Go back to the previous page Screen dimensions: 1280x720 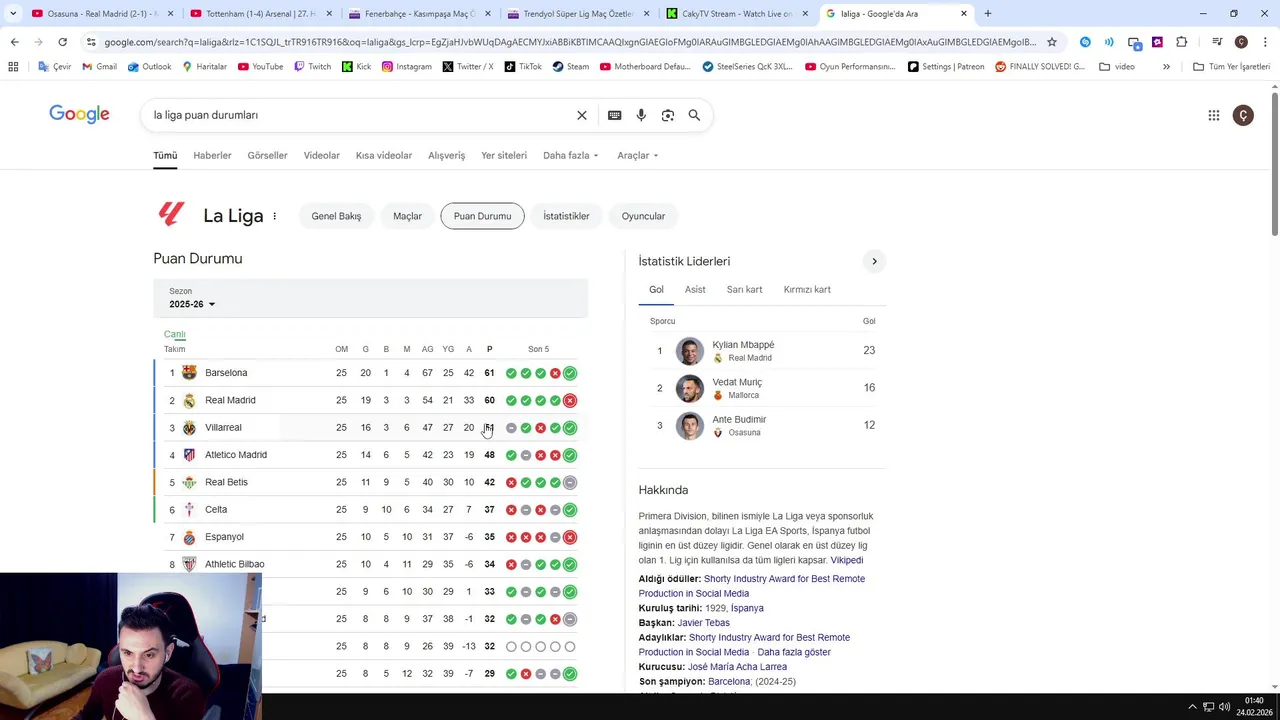14,42
